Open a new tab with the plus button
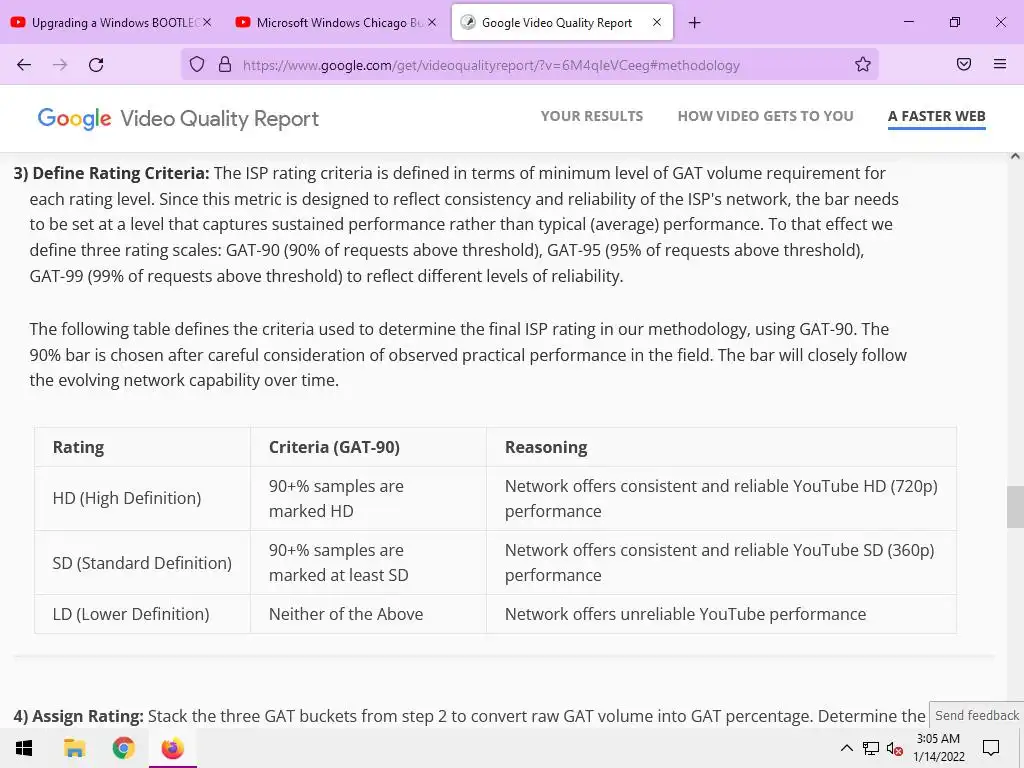This screenshot has width=1024, height=768. pyautogui.click(x=694, y=23)
